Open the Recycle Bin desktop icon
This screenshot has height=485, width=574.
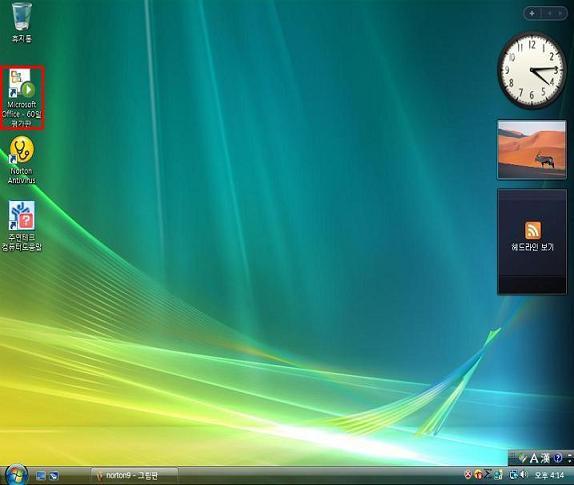pos(22,22)
